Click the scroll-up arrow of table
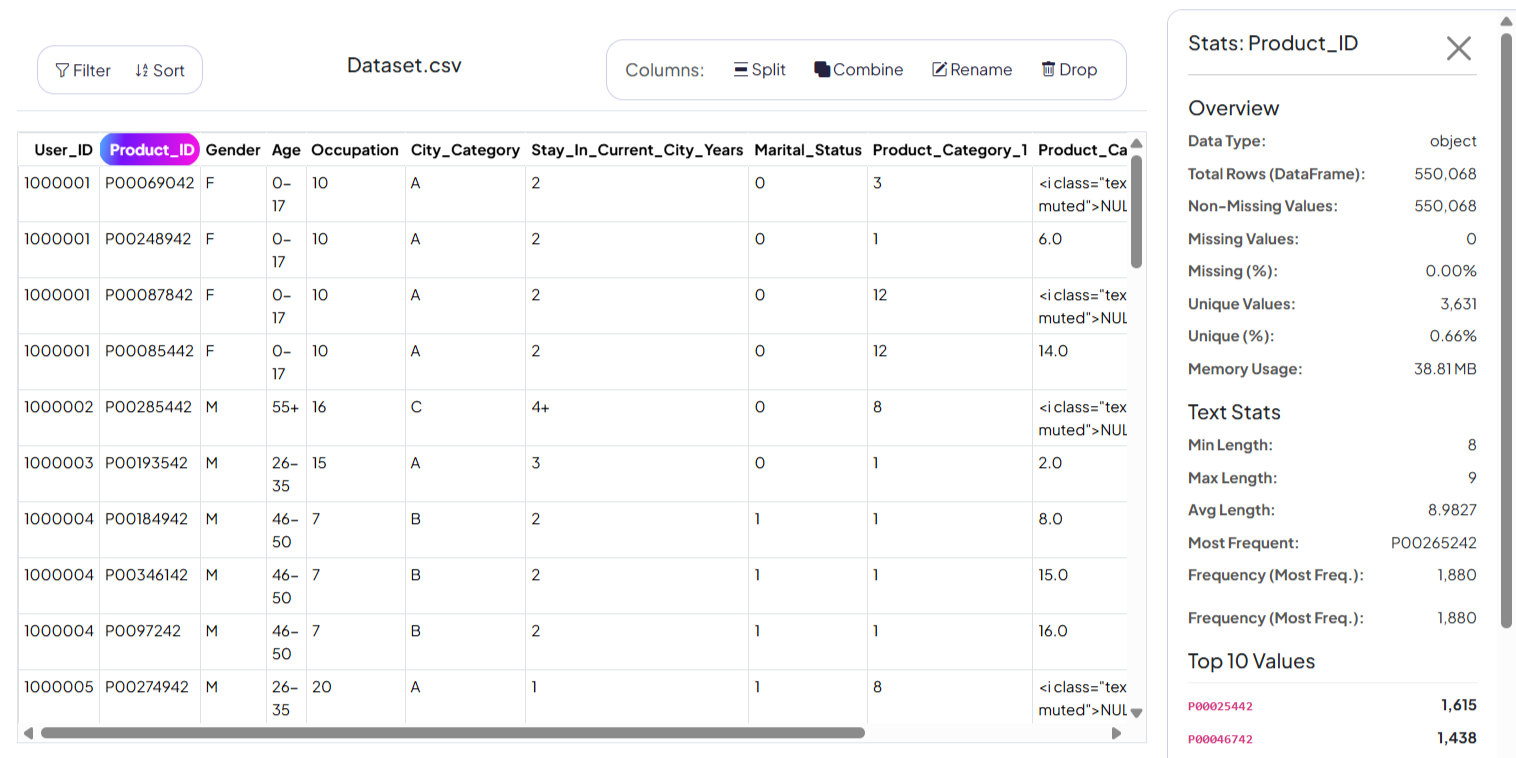Viewport: 1516px width, 758px height. (x=1136, y=143)
